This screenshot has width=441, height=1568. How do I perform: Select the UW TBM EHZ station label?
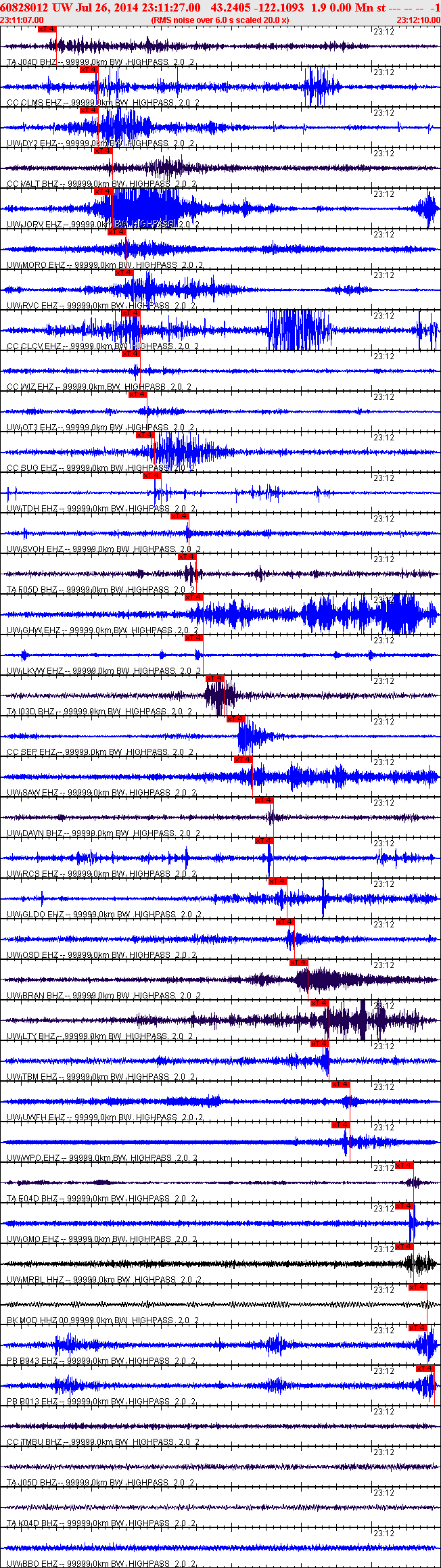[x=32, y=1077]
